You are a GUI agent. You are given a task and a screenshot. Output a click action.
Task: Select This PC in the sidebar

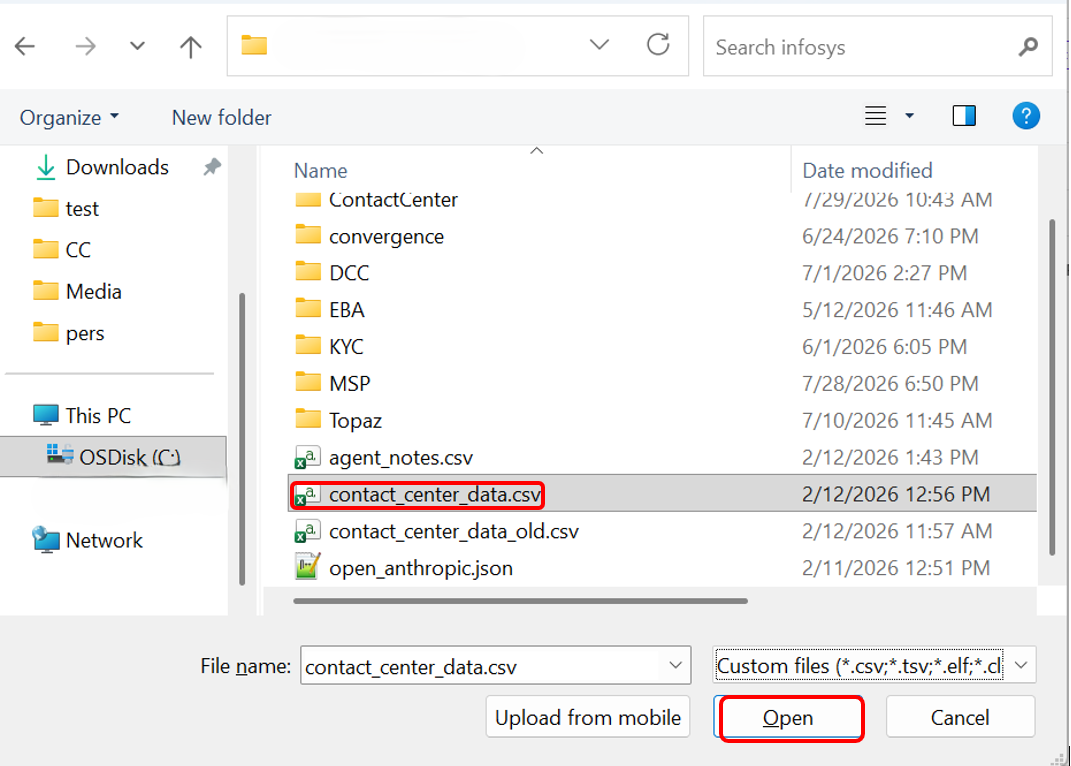pos(98,415)
